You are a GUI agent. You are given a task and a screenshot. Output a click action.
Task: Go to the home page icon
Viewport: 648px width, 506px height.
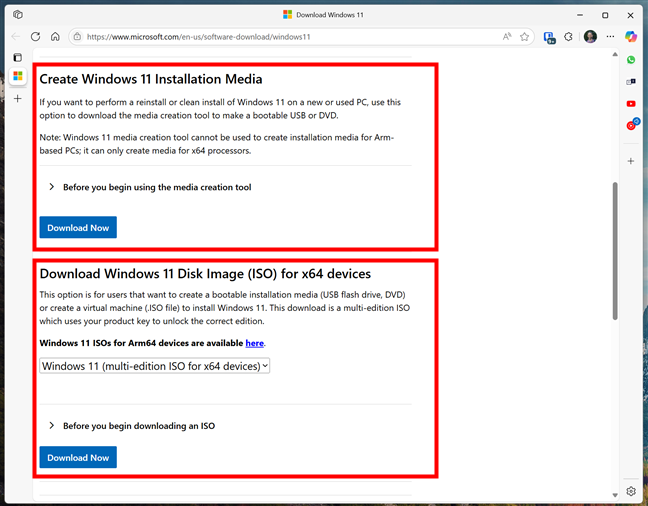point(55,37)
